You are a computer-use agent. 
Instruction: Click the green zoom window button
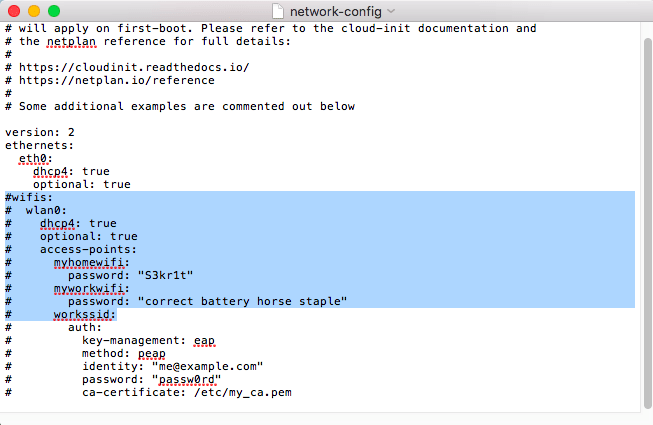[53, 11]
